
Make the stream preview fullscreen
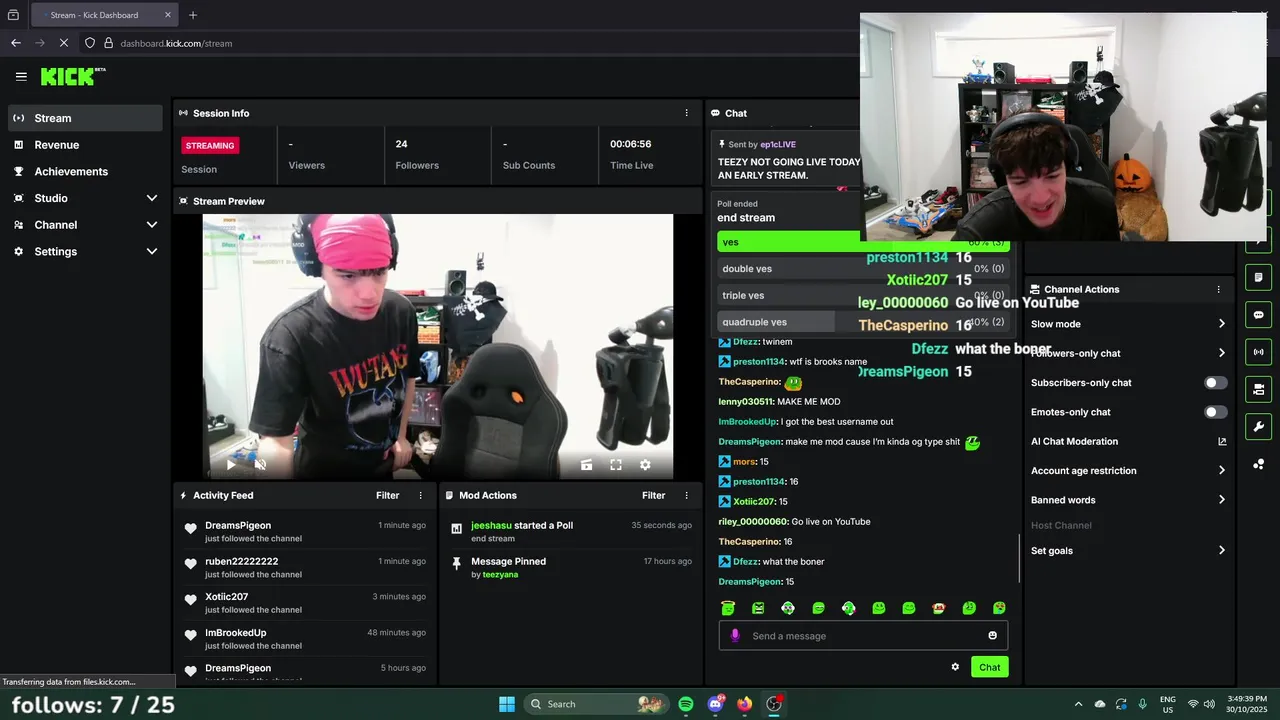pos(616,465)
